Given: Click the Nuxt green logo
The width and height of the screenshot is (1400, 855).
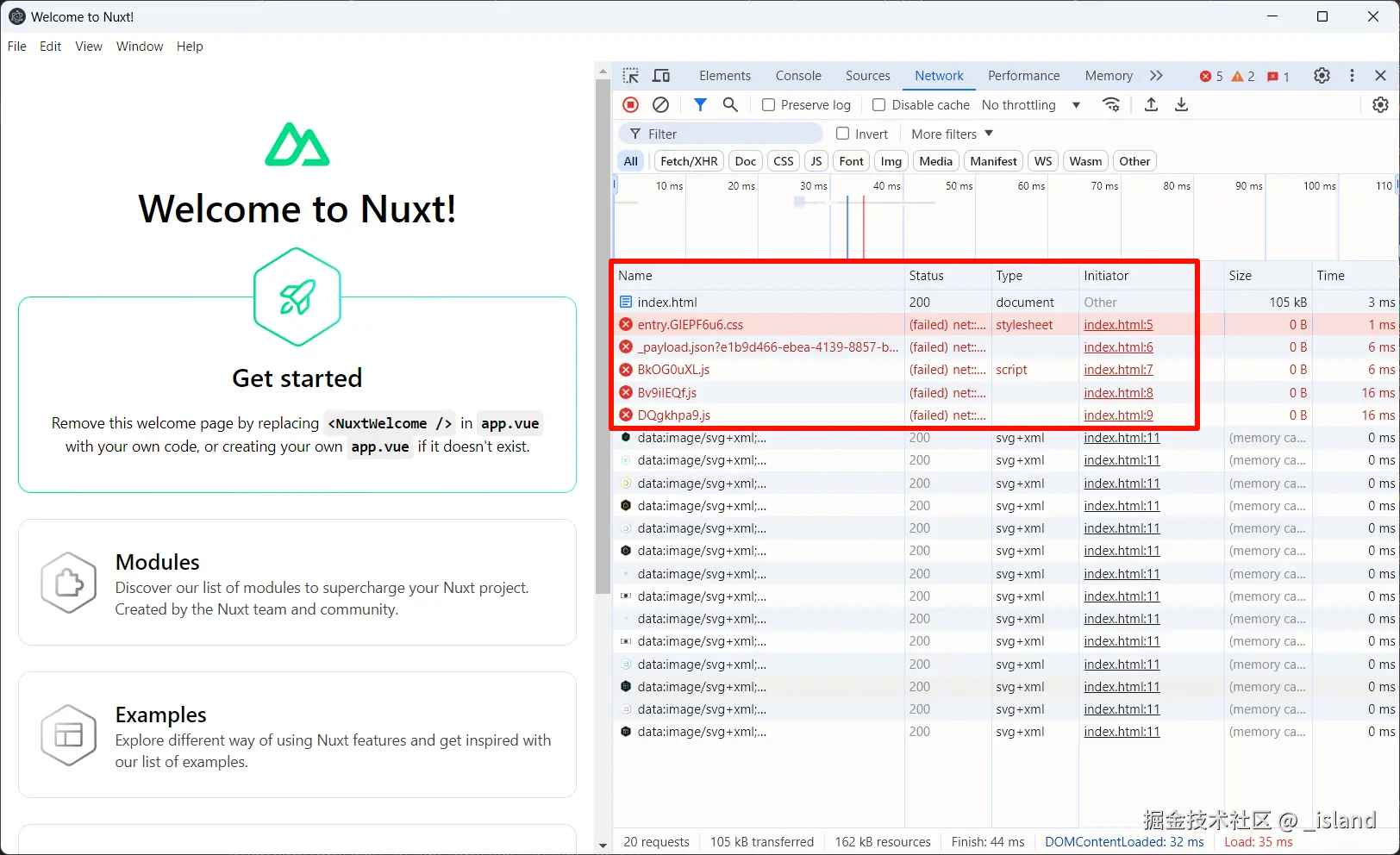Looking at the screenshot, I should coord(297,144).
